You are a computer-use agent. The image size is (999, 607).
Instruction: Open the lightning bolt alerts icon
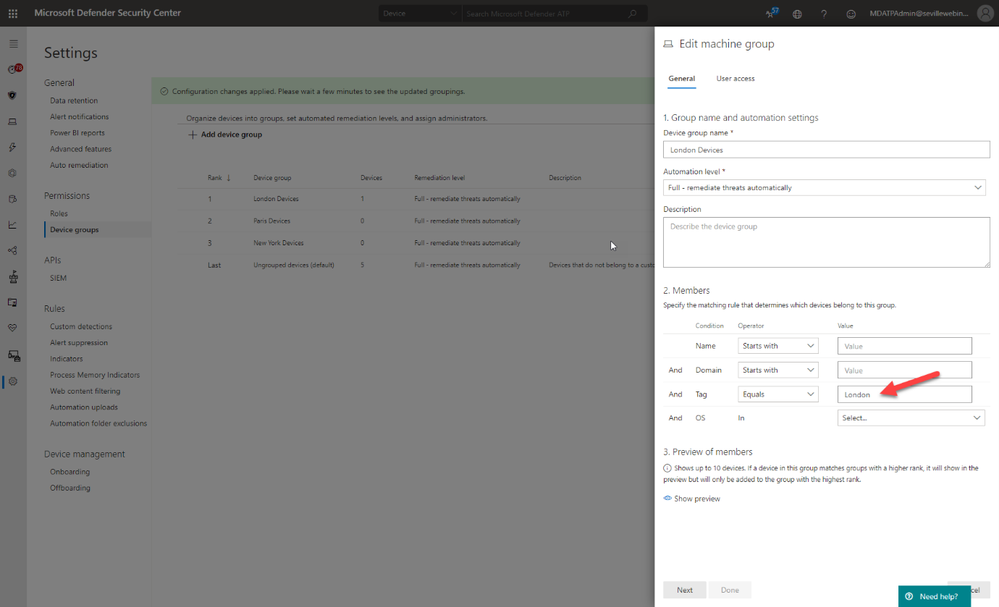(12, 147)
